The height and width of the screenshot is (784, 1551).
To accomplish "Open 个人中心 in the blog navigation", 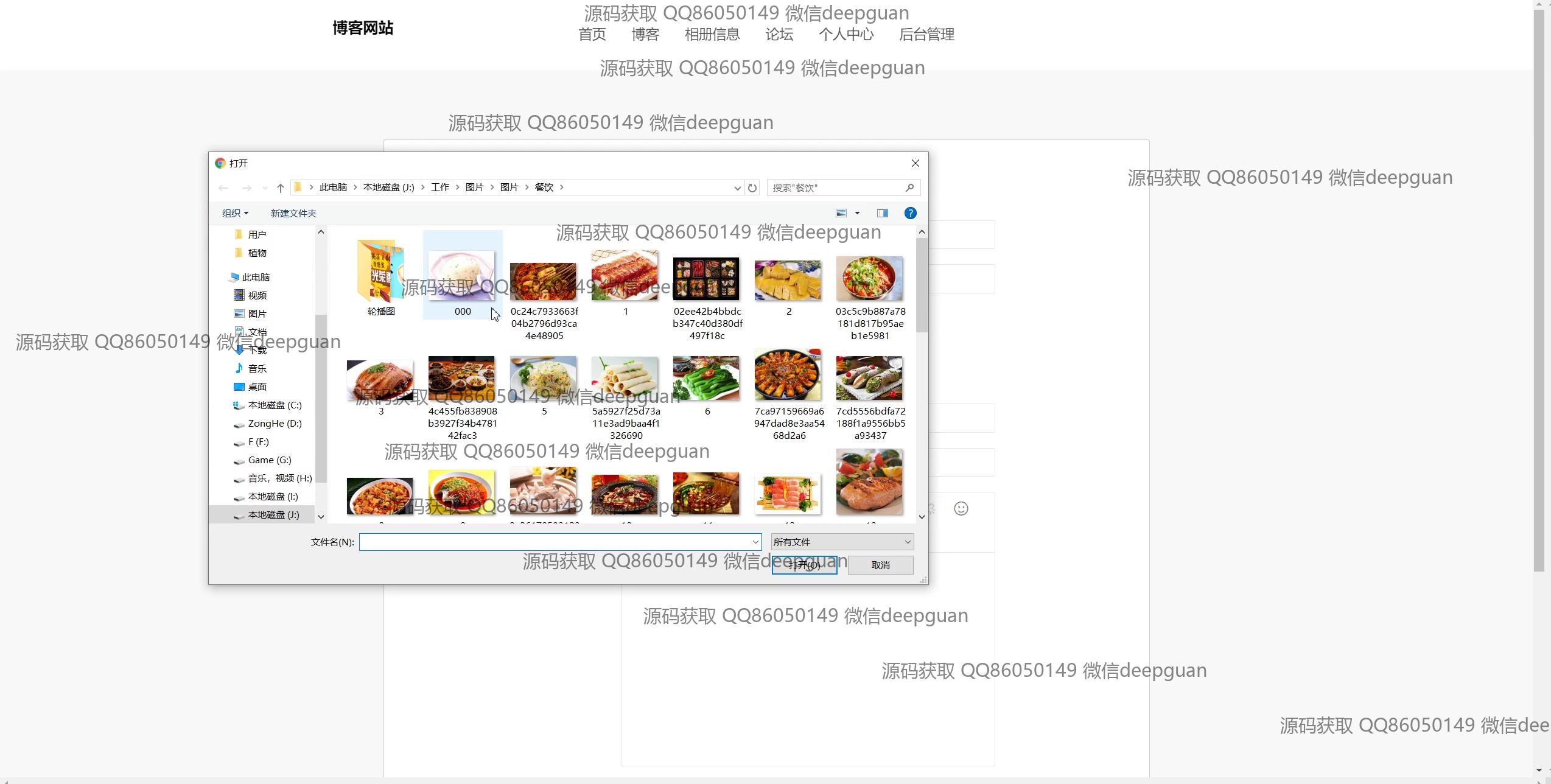I will 846,35.
